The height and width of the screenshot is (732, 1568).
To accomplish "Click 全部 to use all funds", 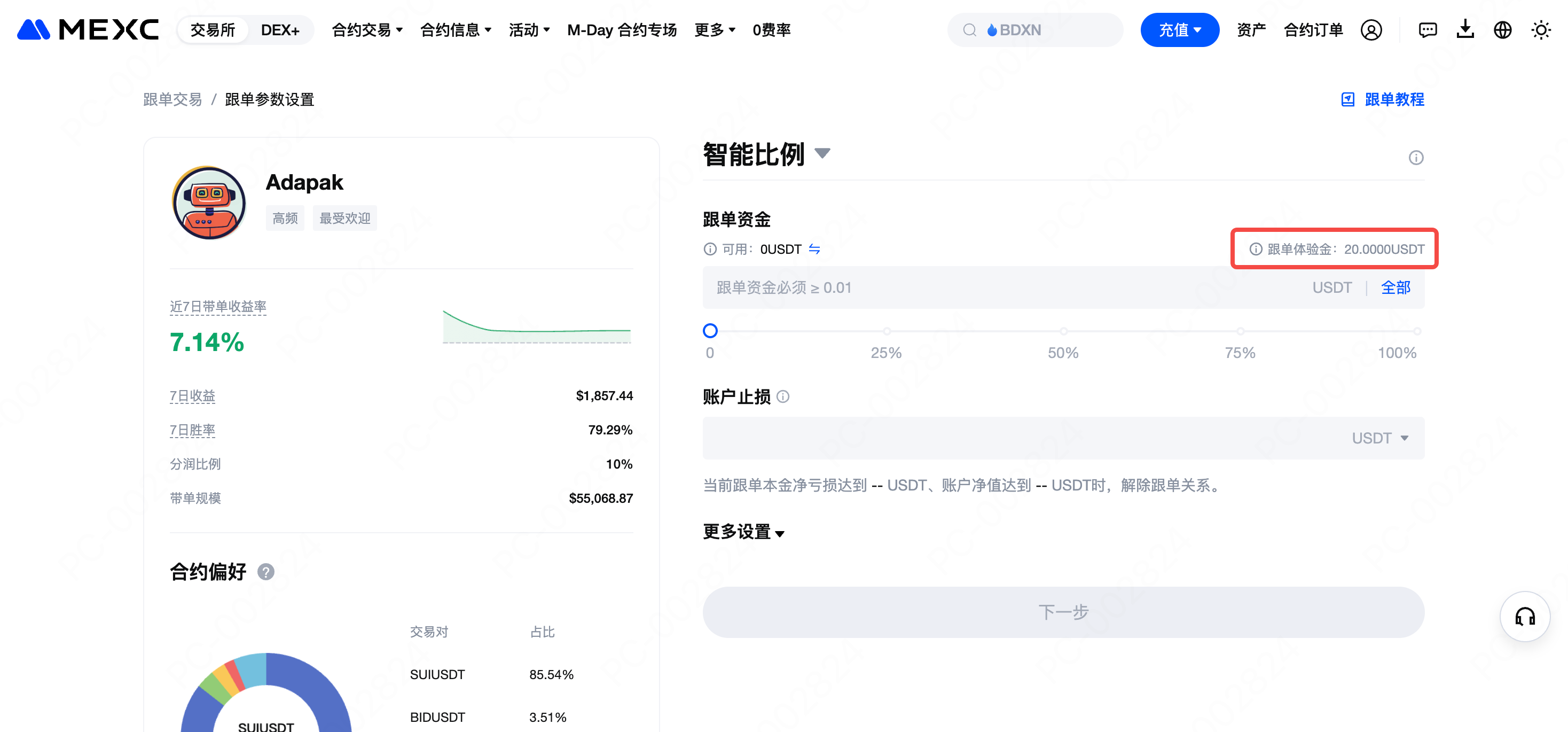I will pyautogui.click(x=1395, y=287).
